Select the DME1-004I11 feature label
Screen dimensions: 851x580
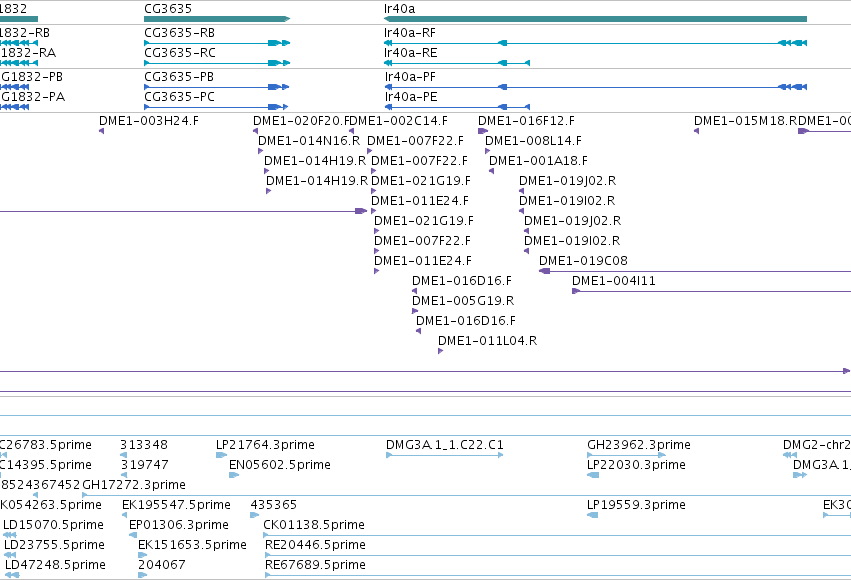(613, 281)
